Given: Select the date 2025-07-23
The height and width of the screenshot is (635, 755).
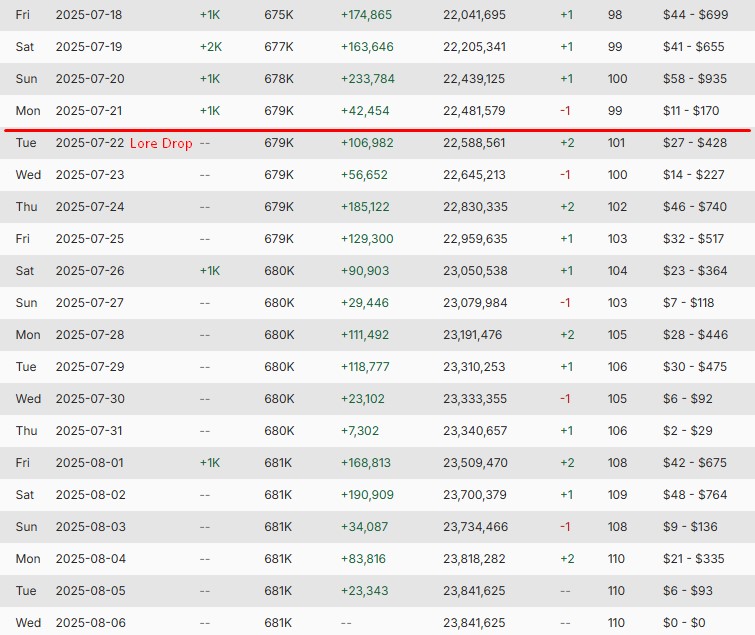Looking at the screenshot, I should (x=90, y=175).
